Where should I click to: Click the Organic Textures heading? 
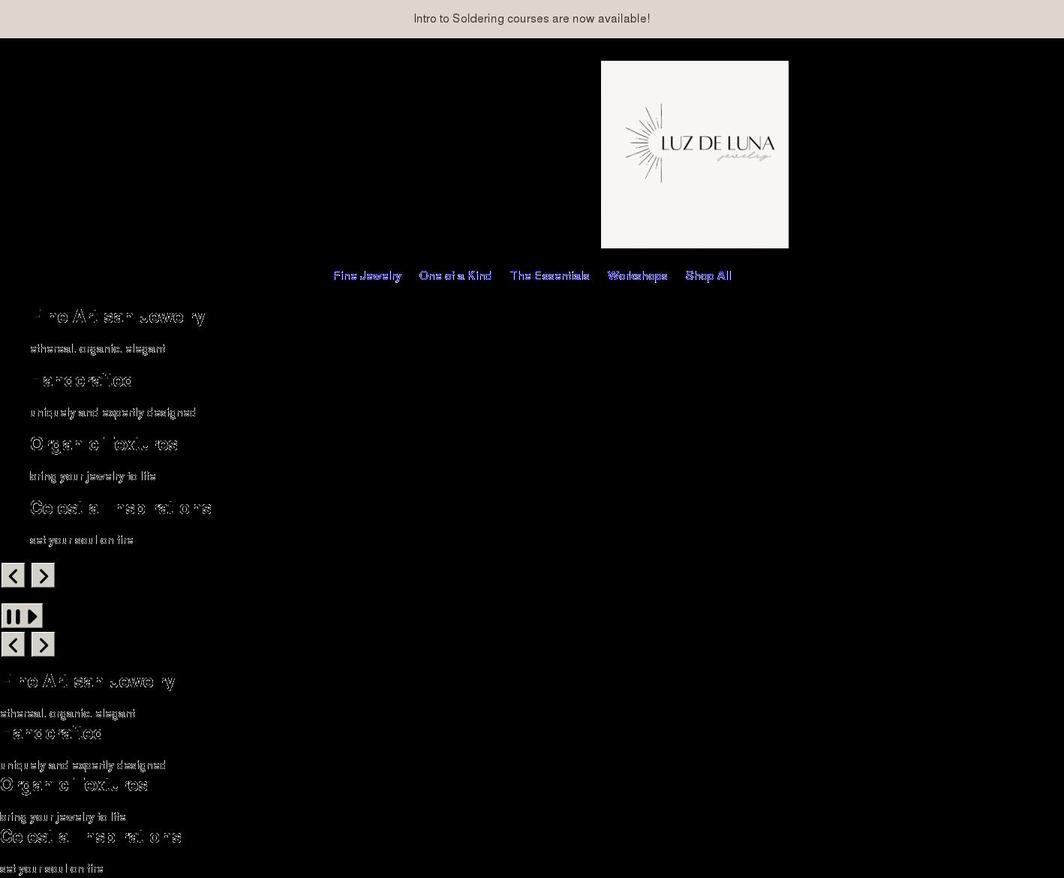click(x=104, y=444)
